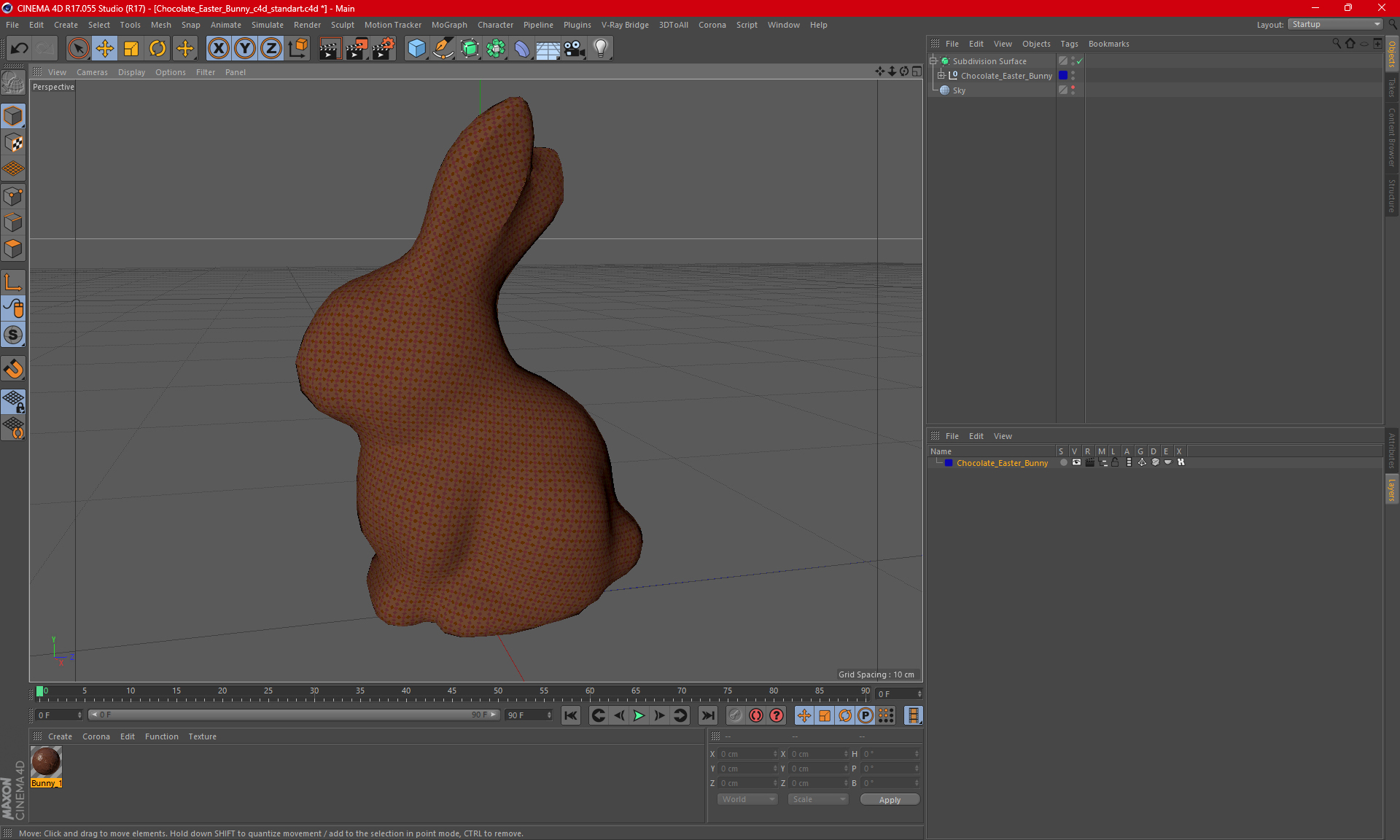Open the MoGraph menu
1400x840 pixels.
(x=449, y=25)
